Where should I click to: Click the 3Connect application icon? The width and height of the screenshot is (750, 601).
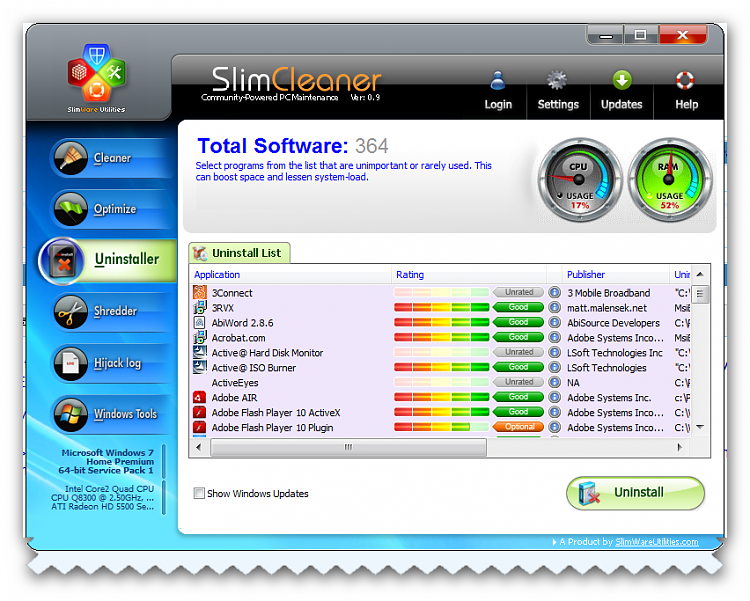199,292
